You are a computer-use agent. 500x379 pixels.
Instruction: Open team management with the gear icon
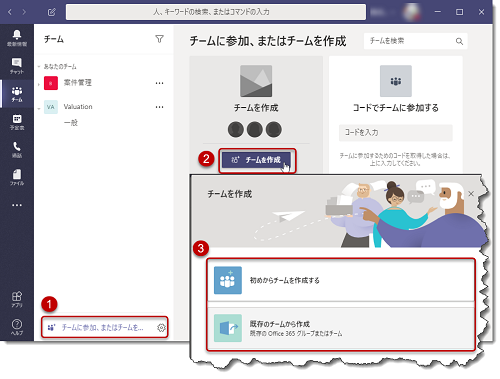click(161, 328)
